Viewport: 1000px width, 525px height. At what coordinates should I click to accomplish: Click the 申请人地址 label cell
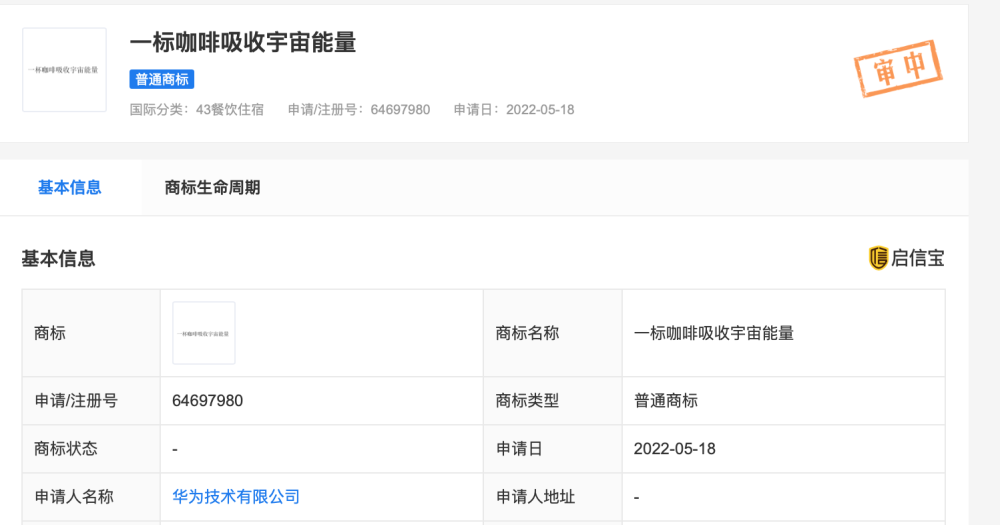coord(553,497)
